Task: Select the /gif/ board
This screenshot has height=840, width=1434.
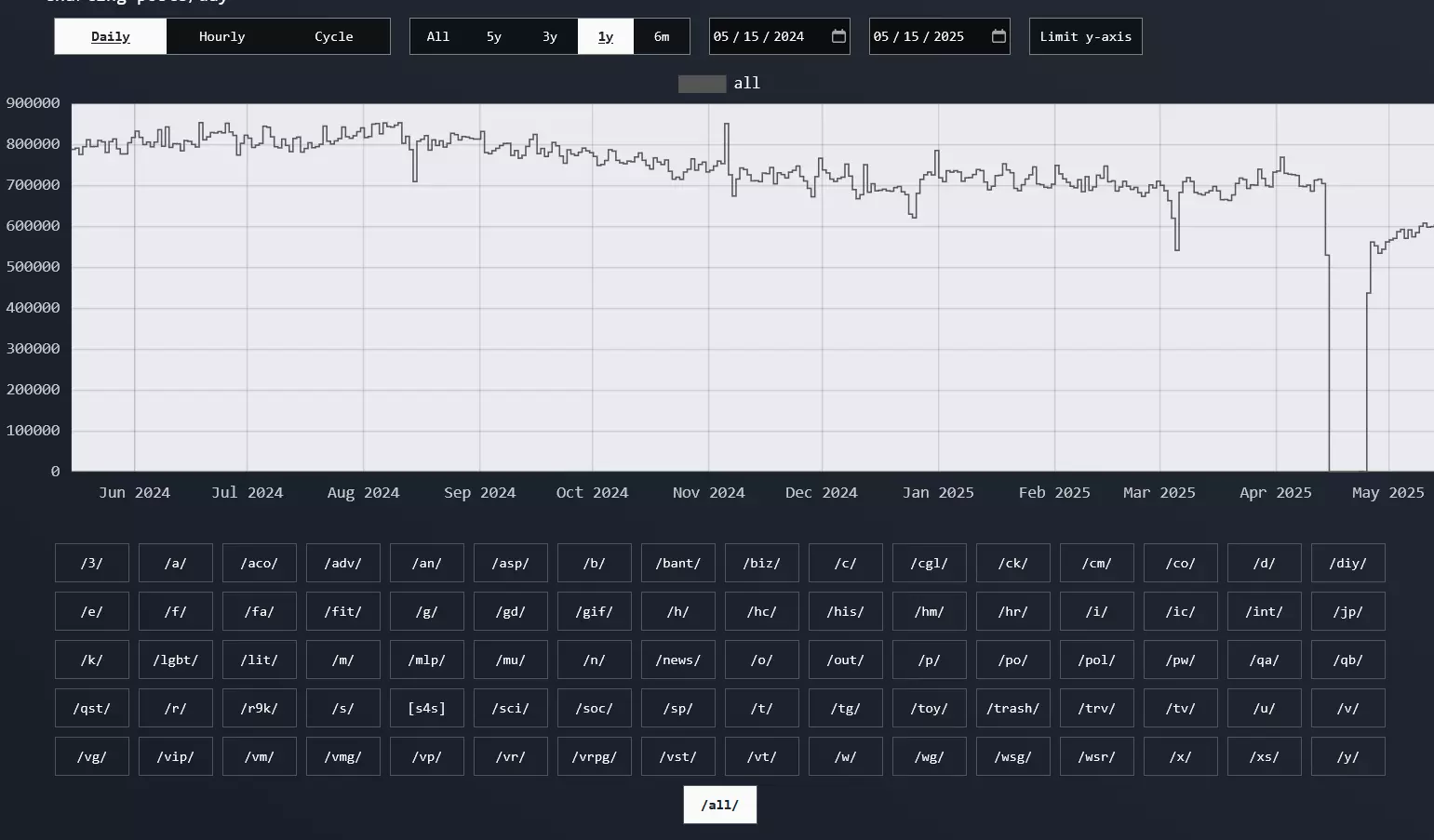Action: [x=595, y=611]
